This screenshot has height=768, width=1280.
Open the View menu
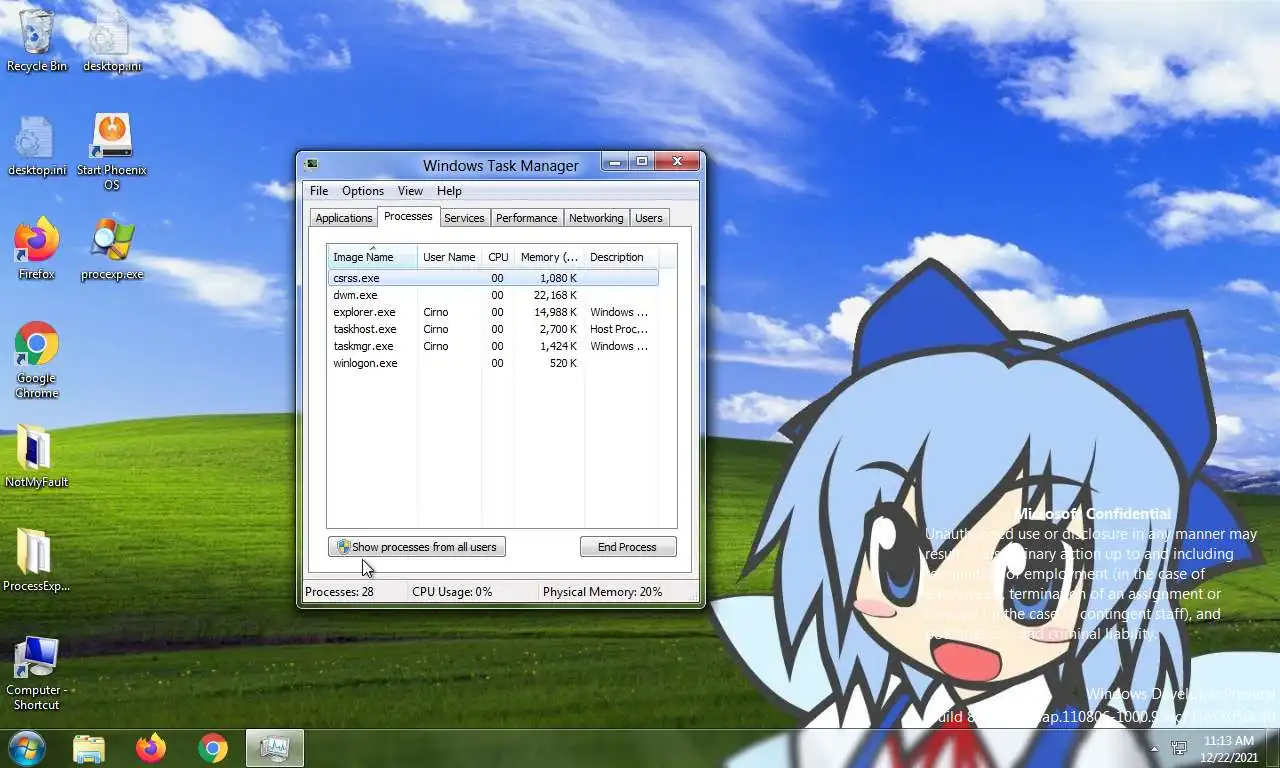410,191
